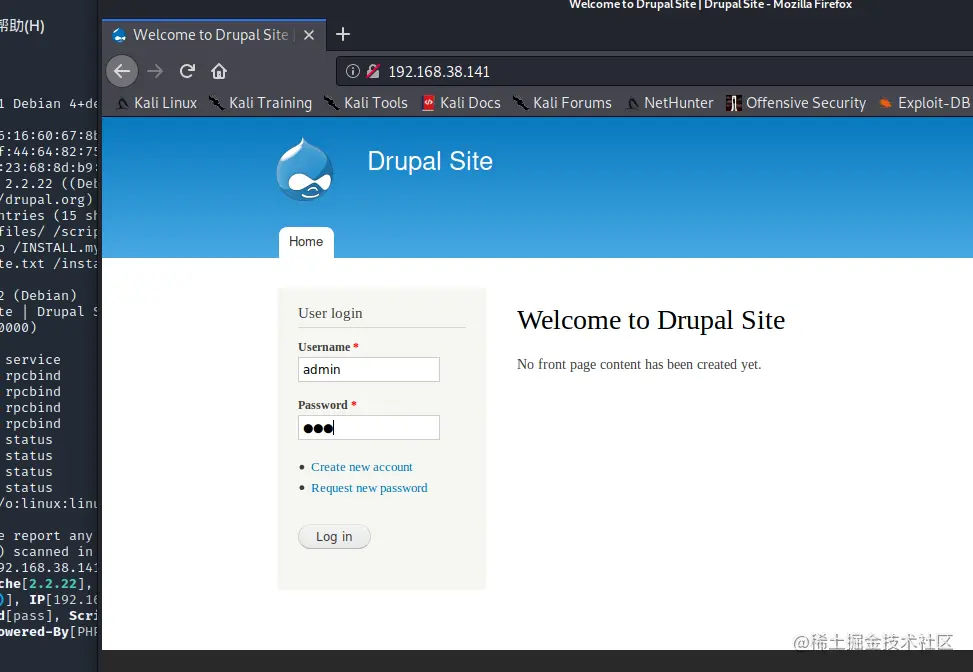Screen dimensions: 973x672
Task: Open the 帮助(H) menu in terminal window
Action: tap(22, 26)
